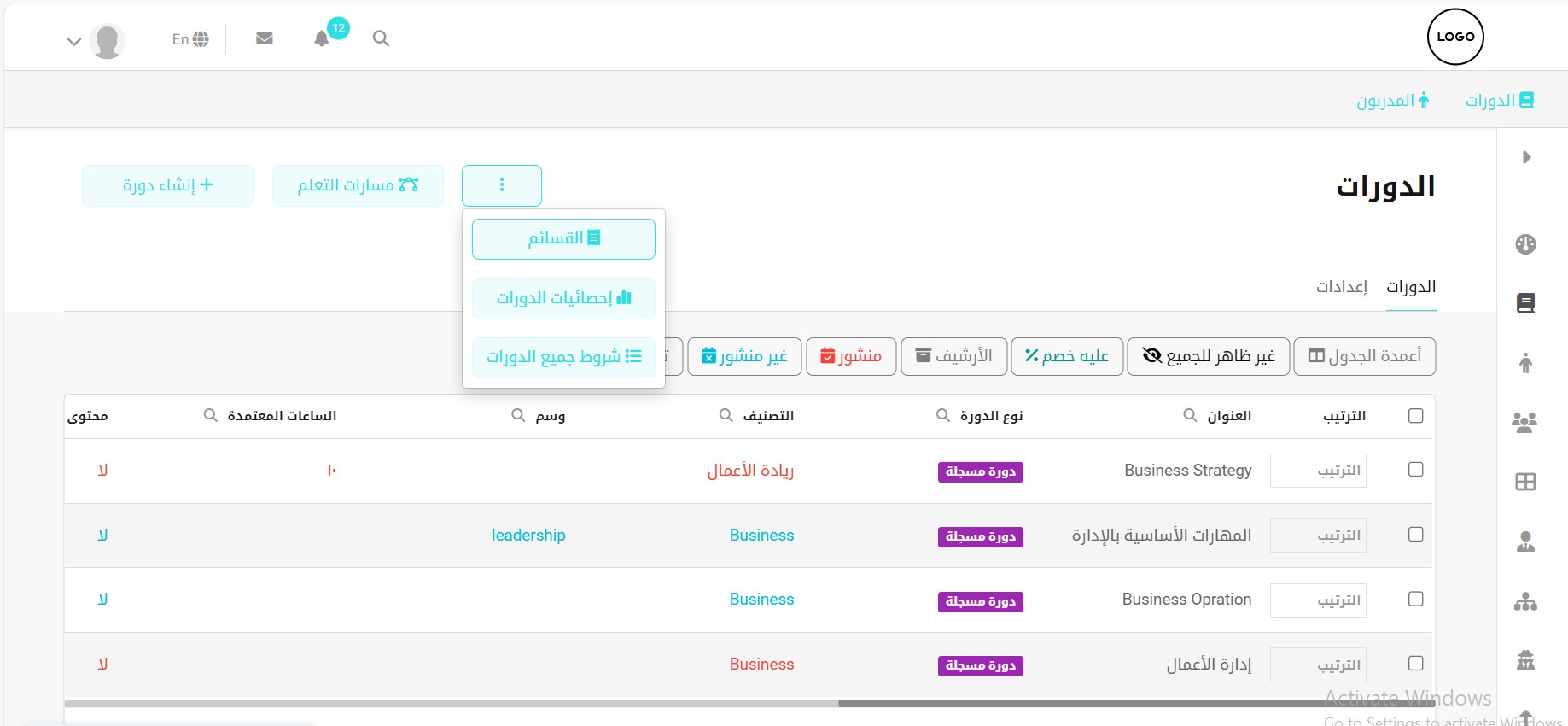Toggle the select-all checkbox in table header
This screenshot has width=1568, height=726.
coord(1415,416)
